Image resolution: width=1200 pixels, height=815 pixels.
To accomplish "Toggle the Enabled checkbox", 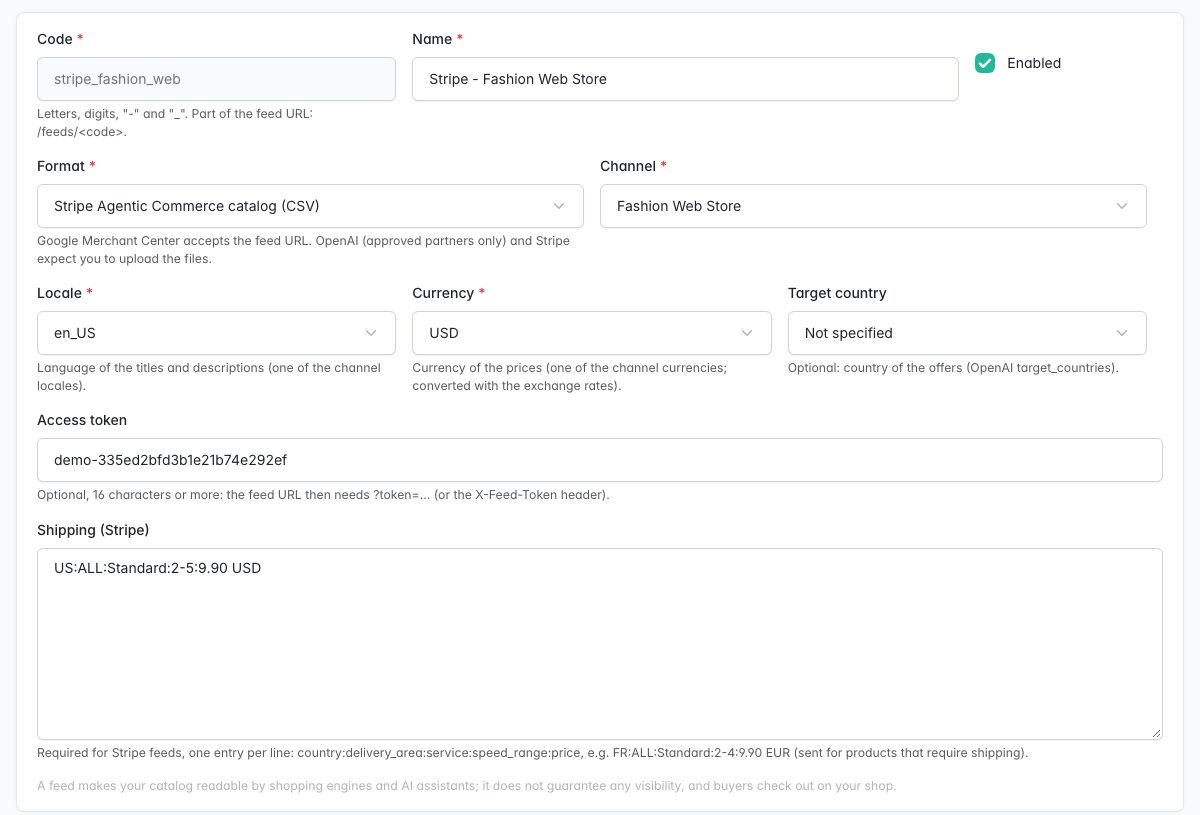I will pos(985,63).
